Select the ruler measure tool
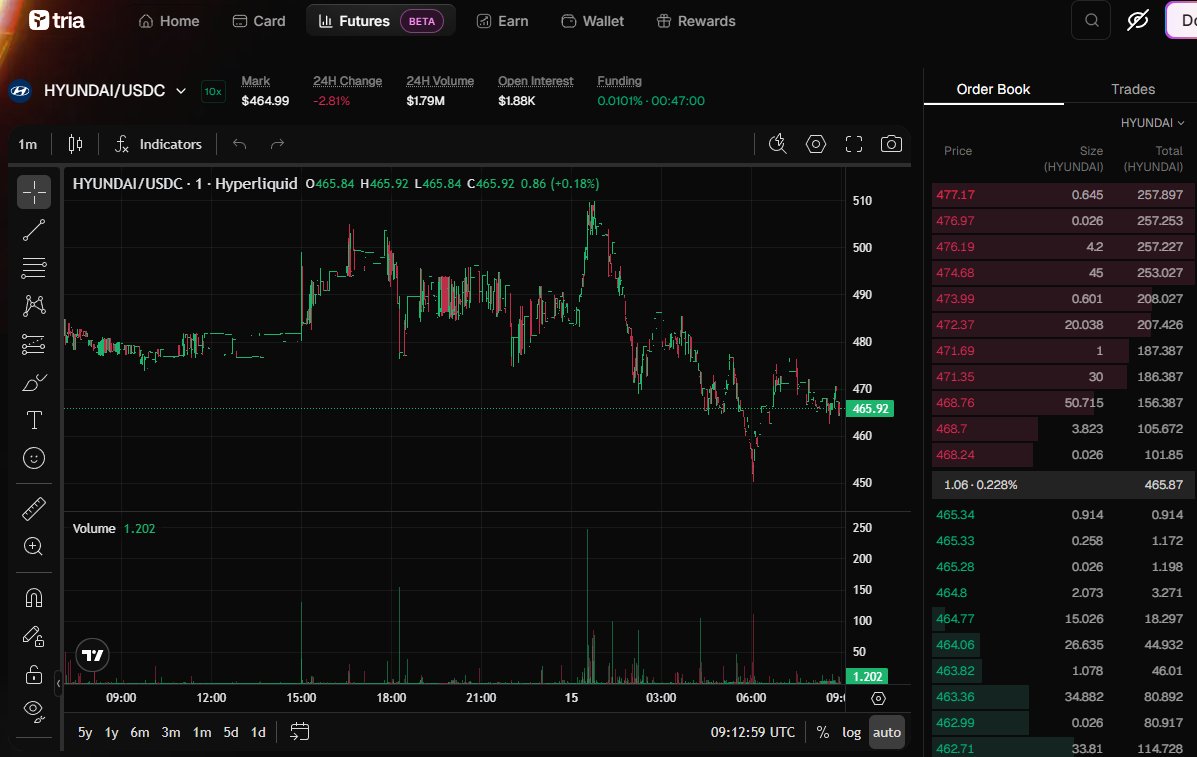The image size is (1197, 757). [x=34, y=508]
